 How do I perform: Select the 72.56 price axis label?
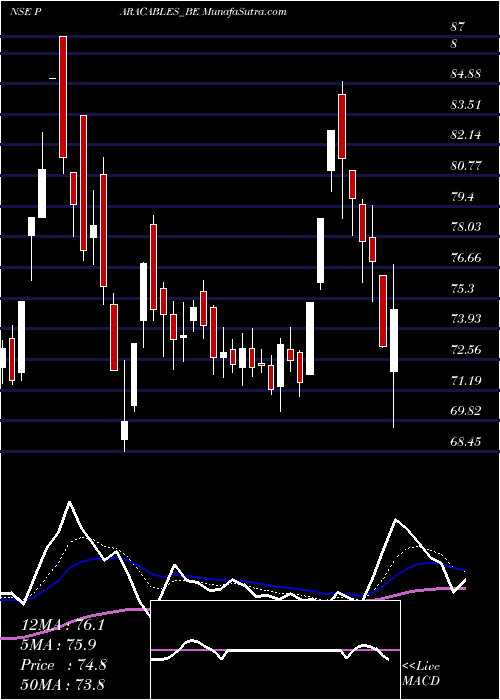coord(466,350)
